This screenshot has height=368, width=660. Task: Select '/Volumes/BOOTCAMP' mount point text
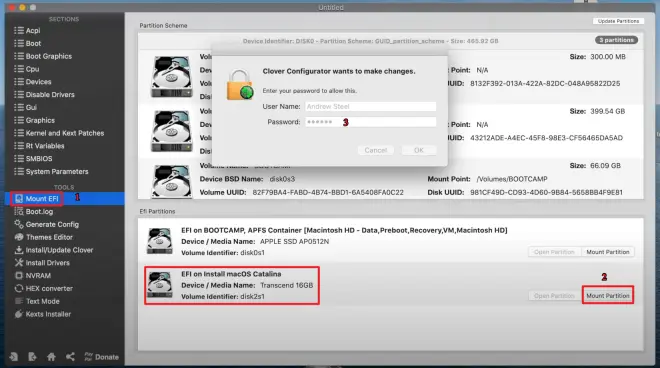coord(512,179)
